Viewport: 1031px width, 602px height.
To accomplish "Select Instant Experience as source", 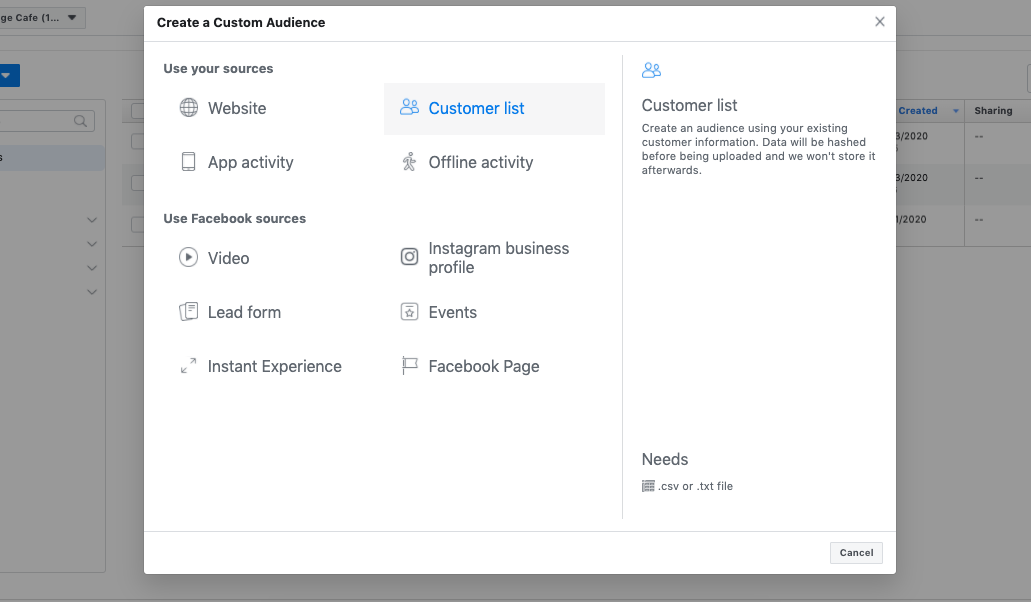I will (x=274, y=366).
